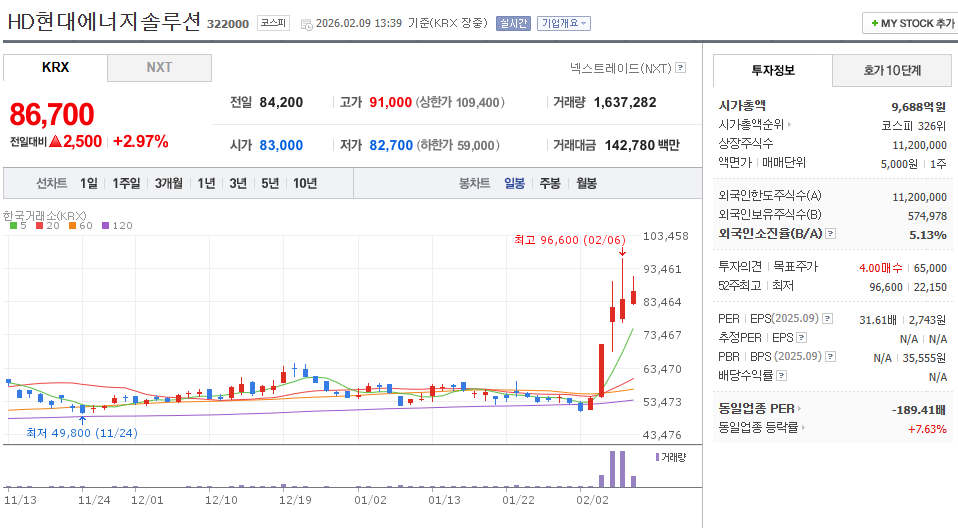
Task: Click help icon next to 배당수익률
Action: pos(781,375)
